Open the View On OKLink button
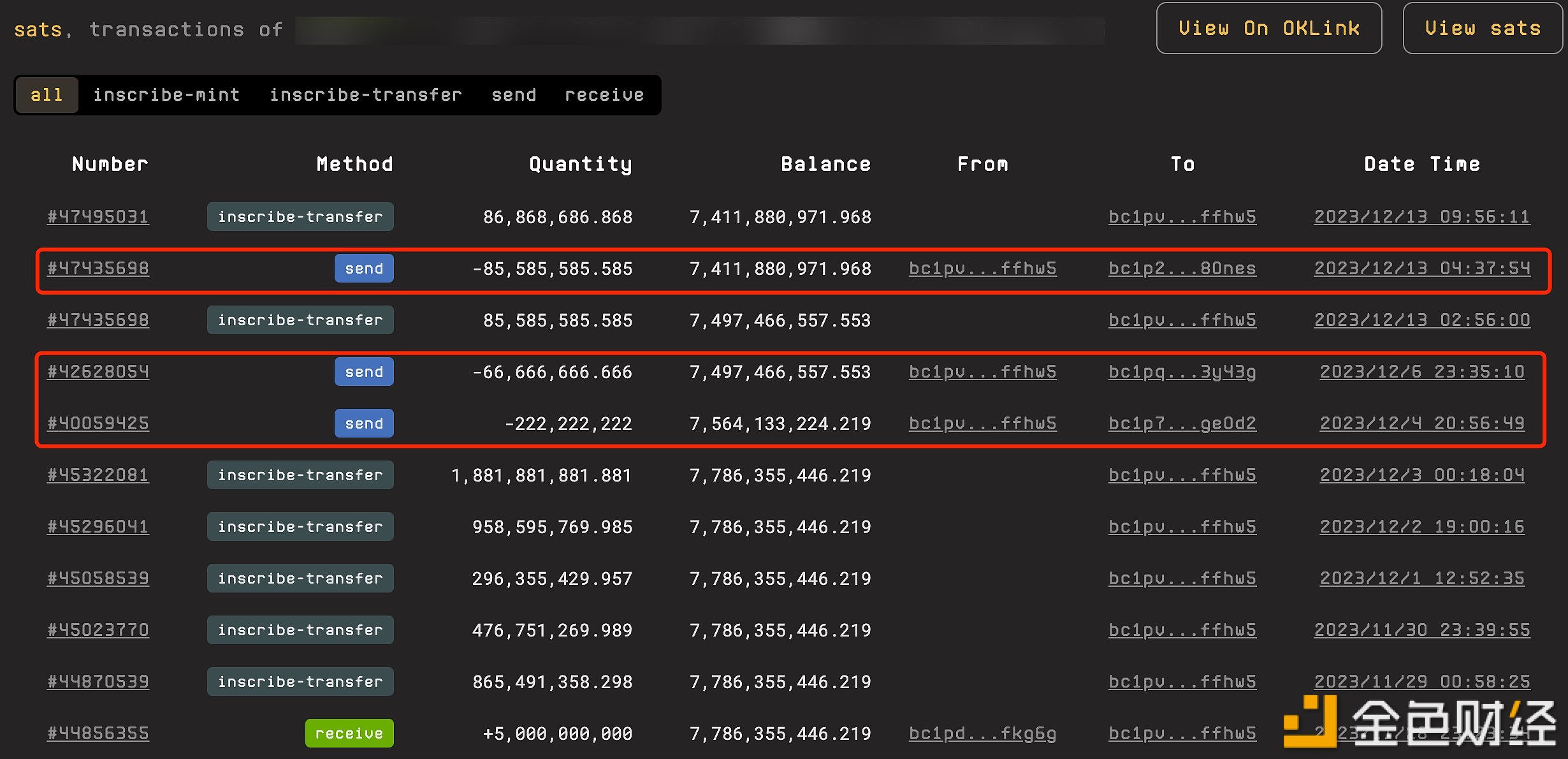This screenshot has width=1568, height=759. tap(1268, 28)
